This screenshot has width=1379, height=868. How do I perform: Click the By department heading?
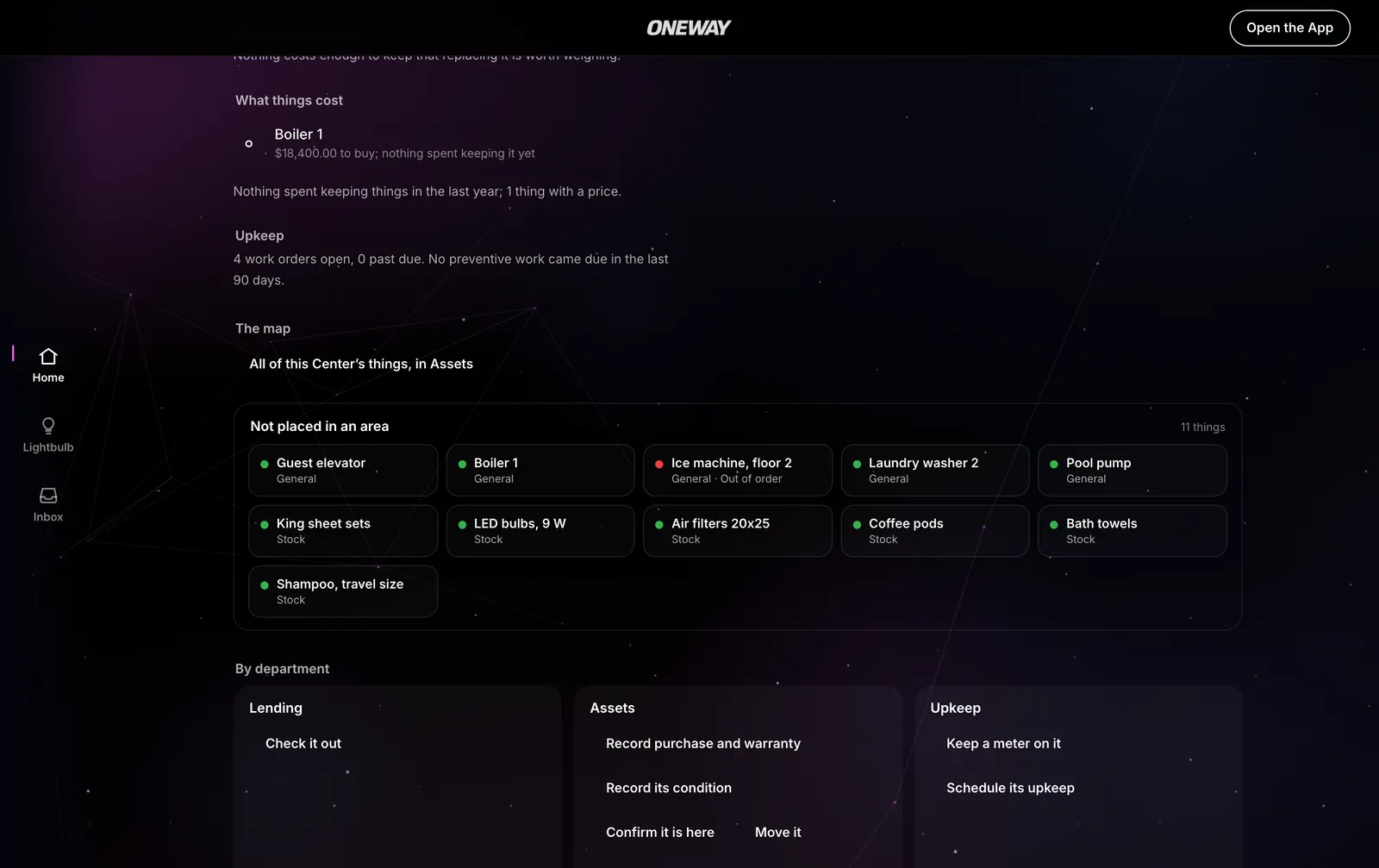[282, 669]
